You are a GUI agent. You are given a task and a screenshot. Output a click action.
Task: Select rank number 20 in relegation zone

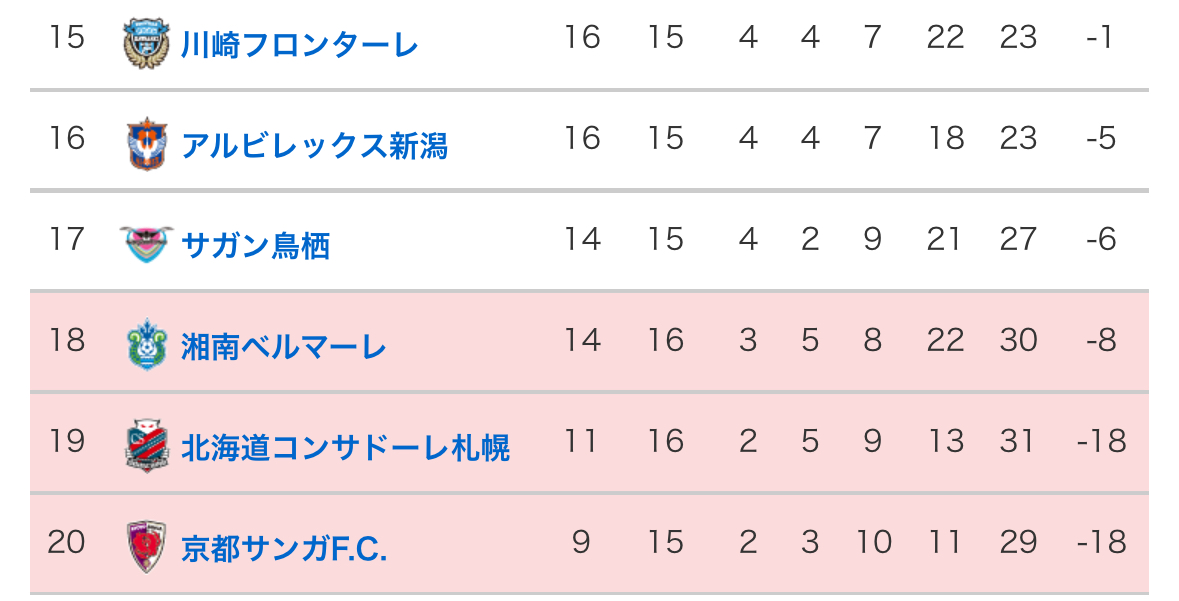[x=67, y=542]
